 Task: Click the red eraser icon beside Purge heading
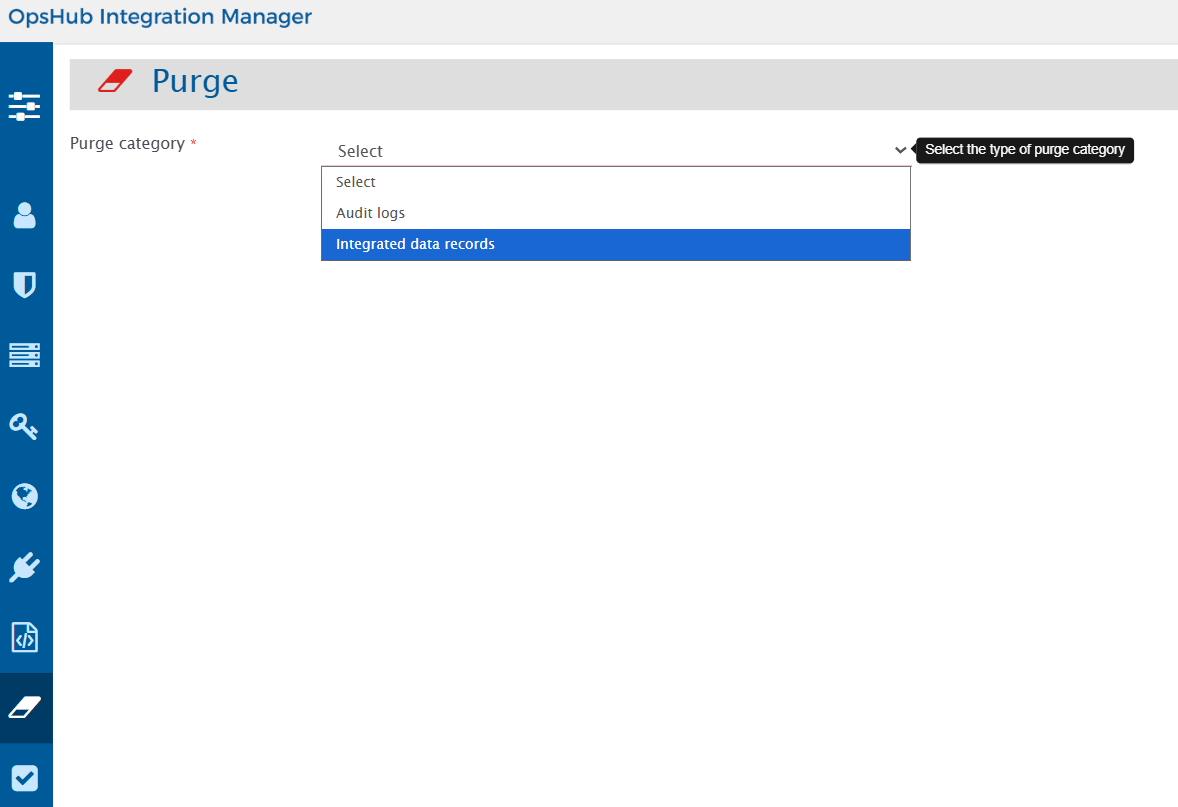(x=115, y=81)
